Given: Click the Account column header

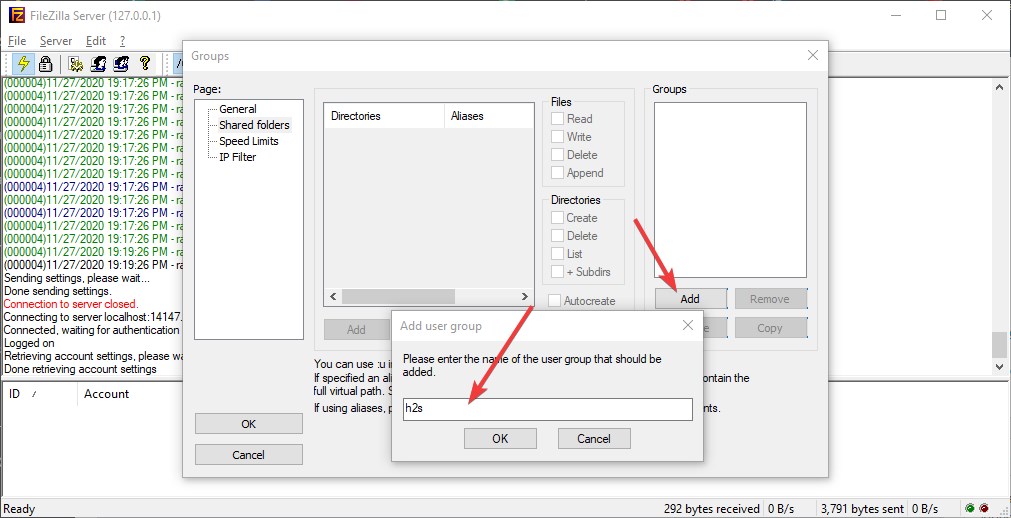Looking at the screenshot, I should [106, 393].
